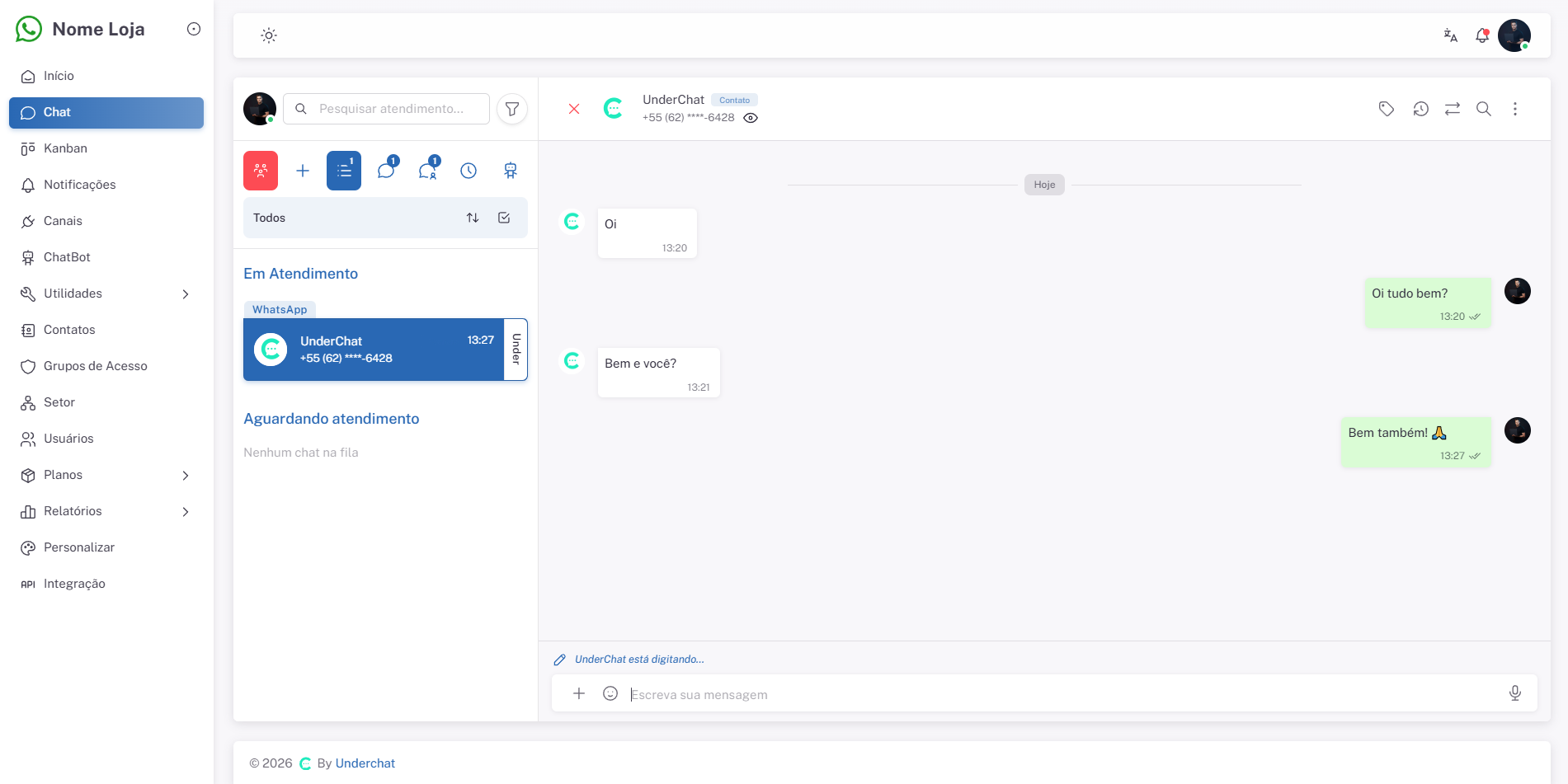Open the Todos filter dropdown
This screenshot has width=1568, height=784.
point(385,218)
